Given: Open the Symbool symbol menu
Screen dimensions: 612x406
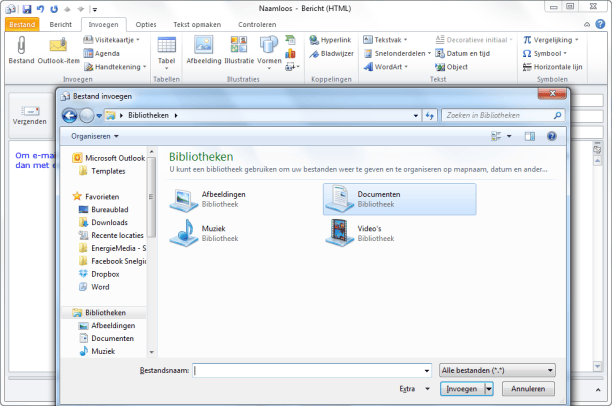Looking at the screenshot, I should [545, 53].
